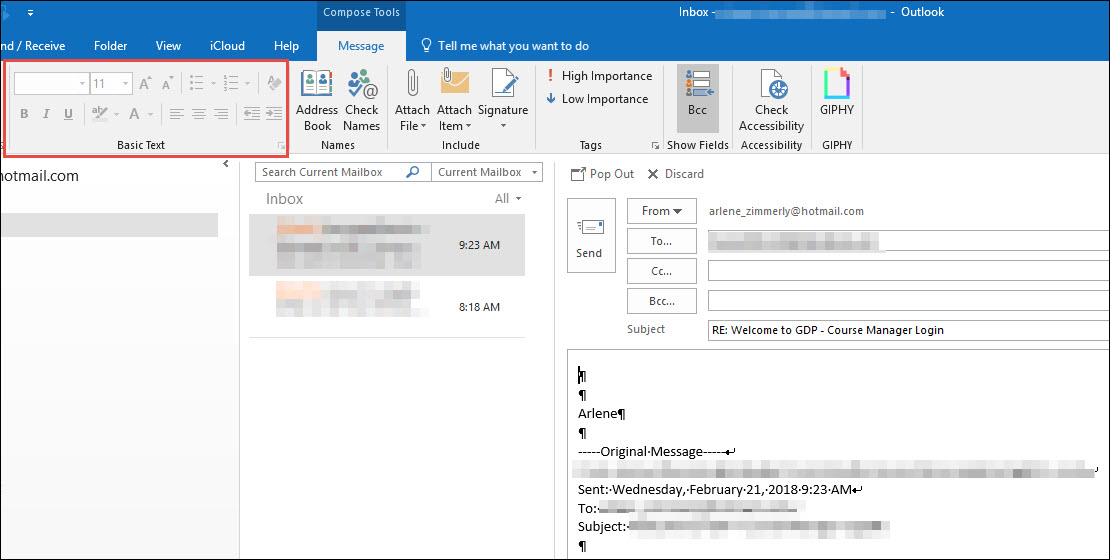The height and width of the screenshot is (560, 1110).
Task: Run Check Names on recipients
Action: coord(362,101)
